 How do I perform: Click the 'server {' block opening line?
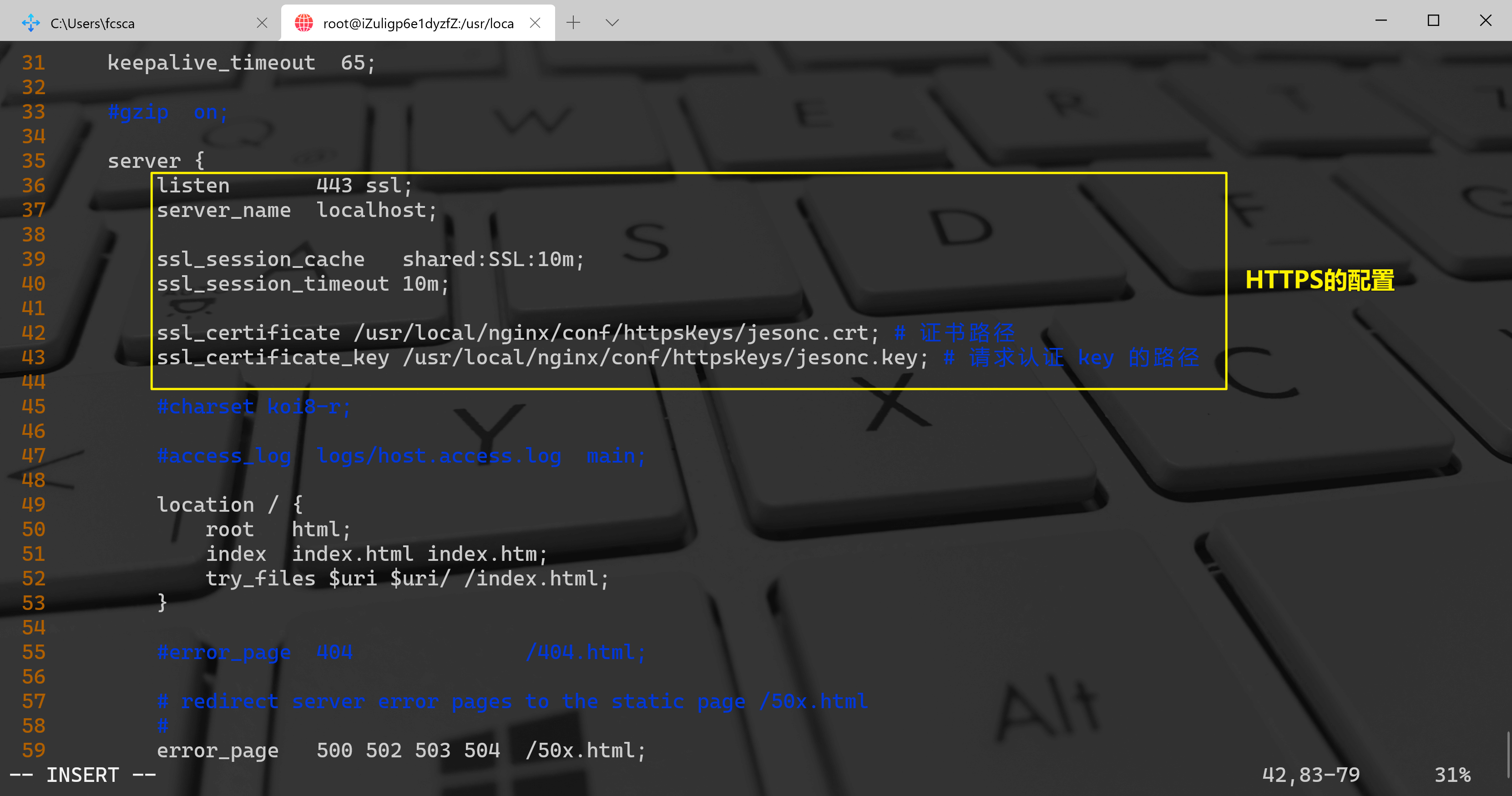[156, 161]
